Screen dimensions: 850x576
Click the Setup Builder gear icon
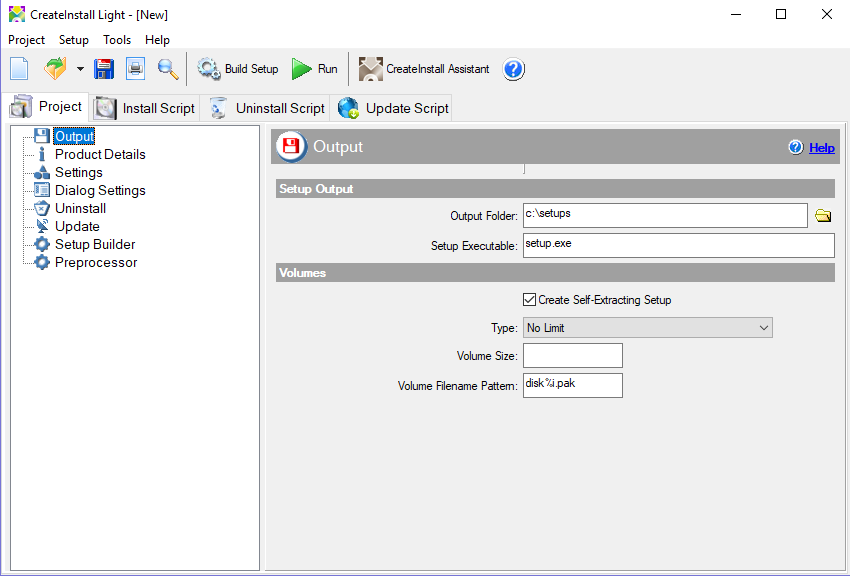tap(42, 244)
